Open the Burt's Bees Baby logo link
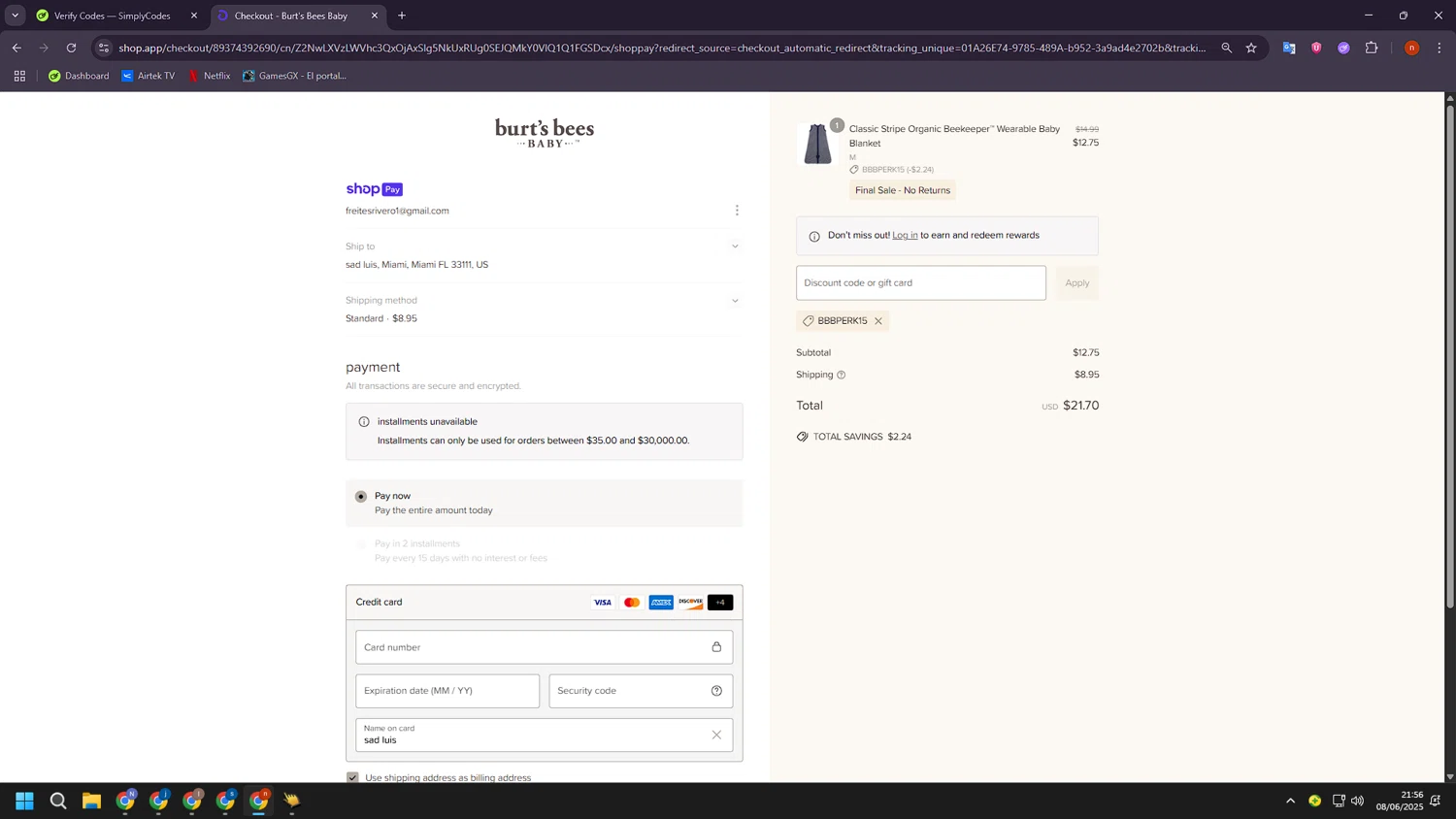Screen dimensions: 1456x819 pos(545,133)
